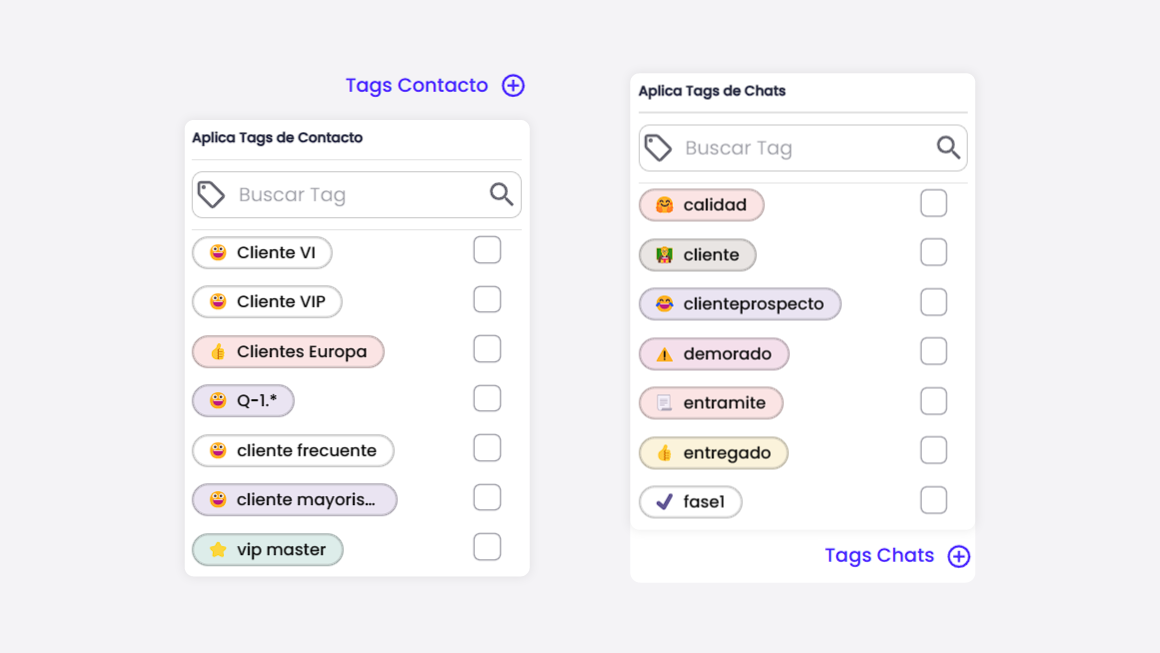The height and width of the screenshot is (653, 1160).
Task: Open the Tags Chats link
Action: 880,555
